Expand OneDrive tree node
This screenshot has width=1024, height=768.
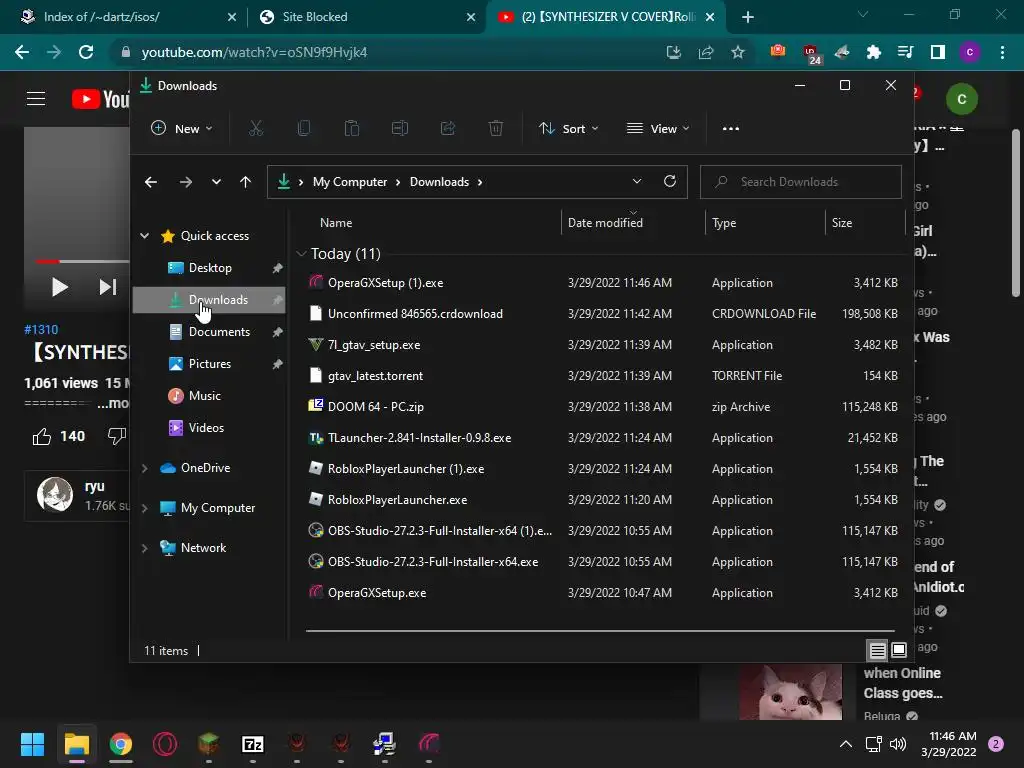tap(144, 468)
